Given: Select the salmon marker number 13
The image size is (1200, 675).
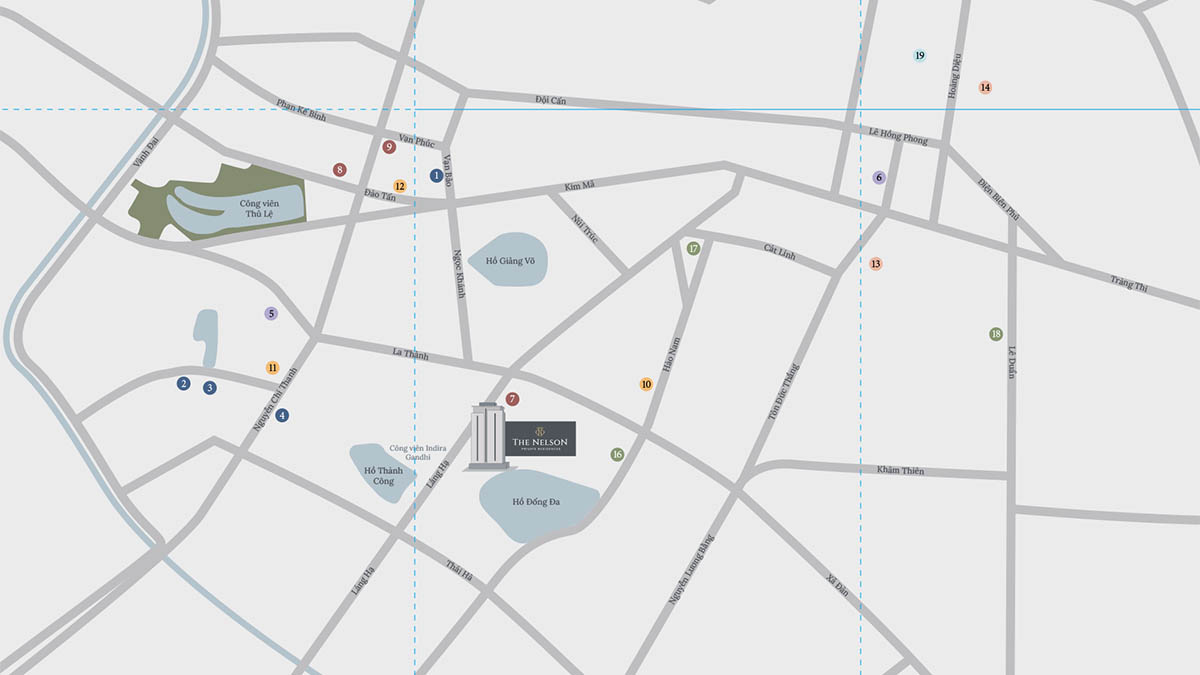Looking at the screenshot, I should click(876, 264).
